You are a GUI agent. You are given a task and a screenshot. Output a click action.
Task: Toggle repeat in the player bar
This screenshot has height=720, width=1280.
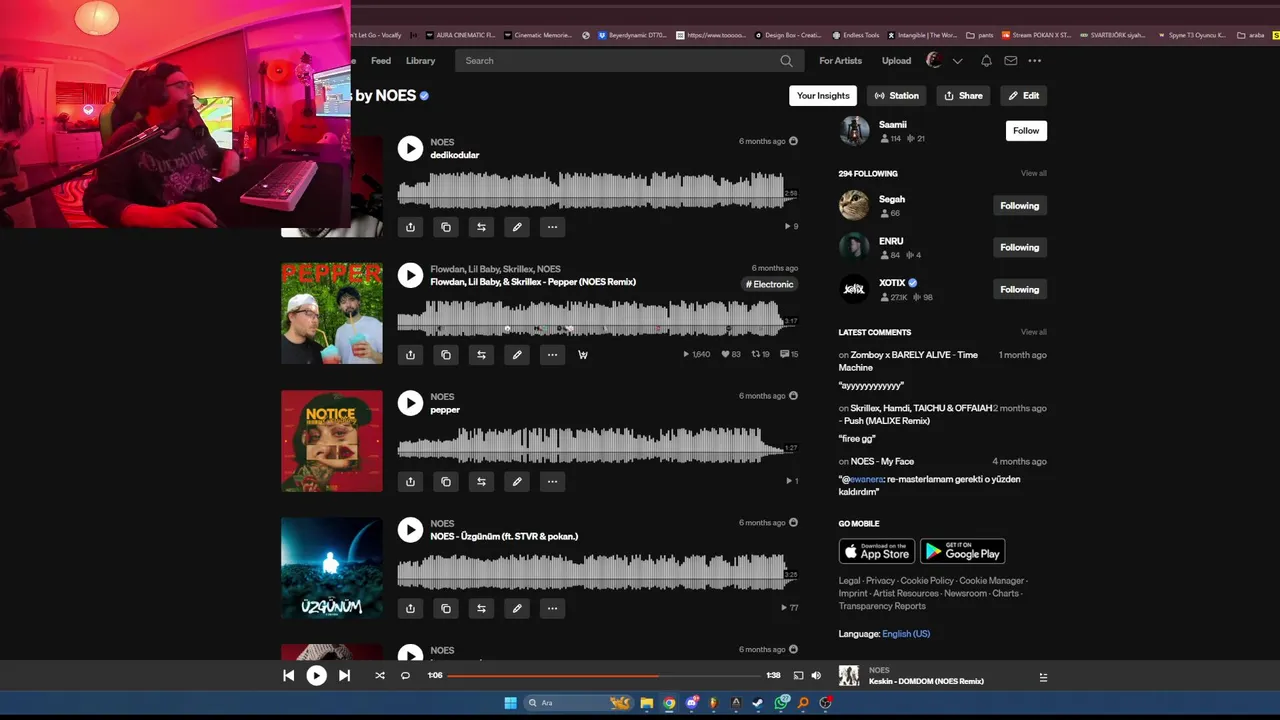[x=405, y=676]
